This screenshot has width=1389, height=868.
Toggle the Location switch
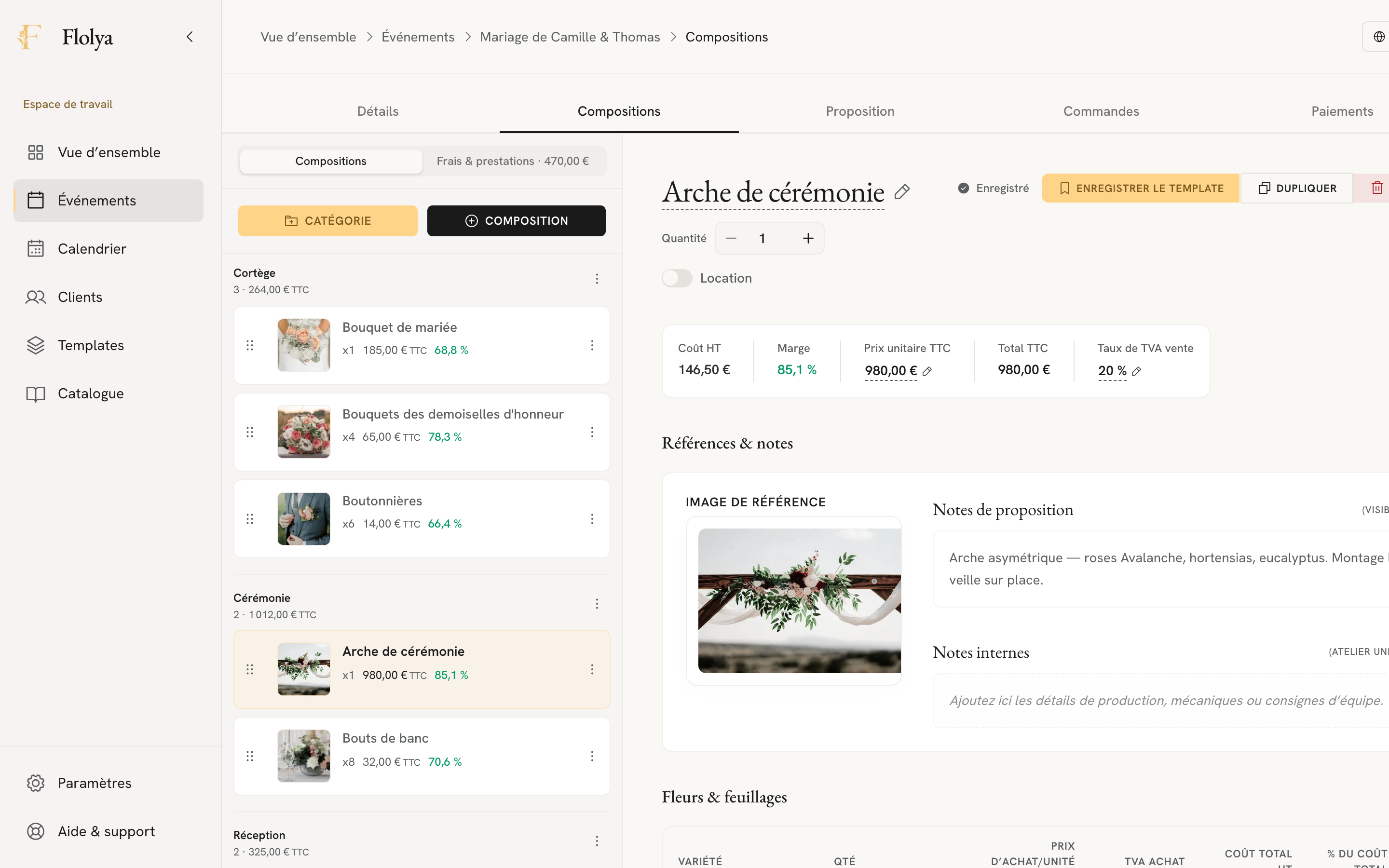pos(677,278)
